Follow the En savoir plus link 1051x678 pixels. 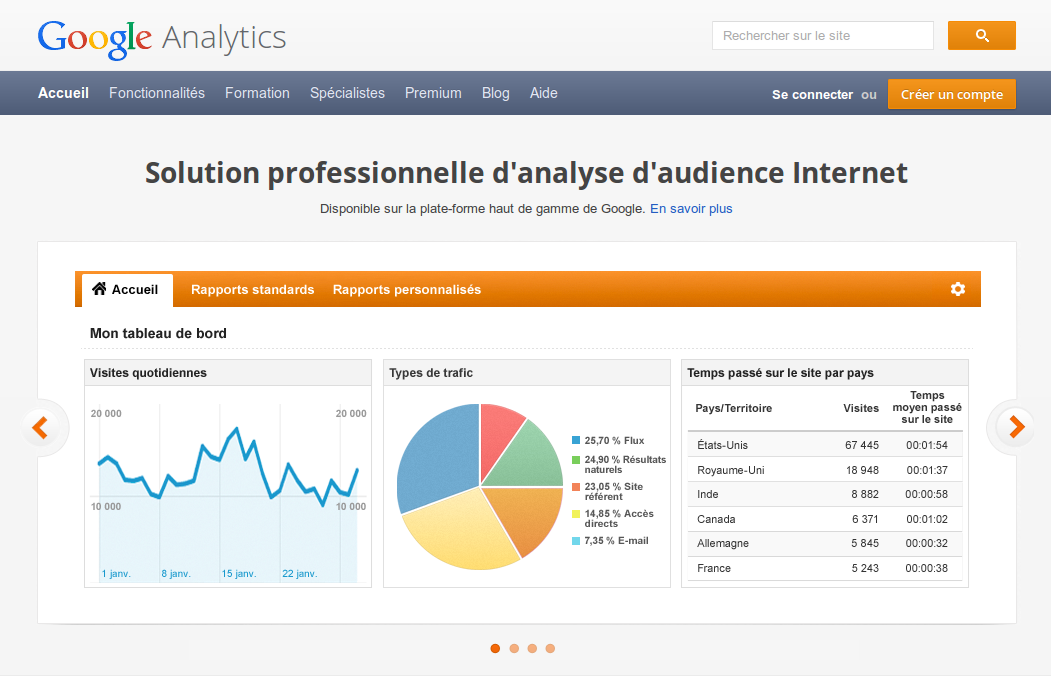tap(691, 208)
